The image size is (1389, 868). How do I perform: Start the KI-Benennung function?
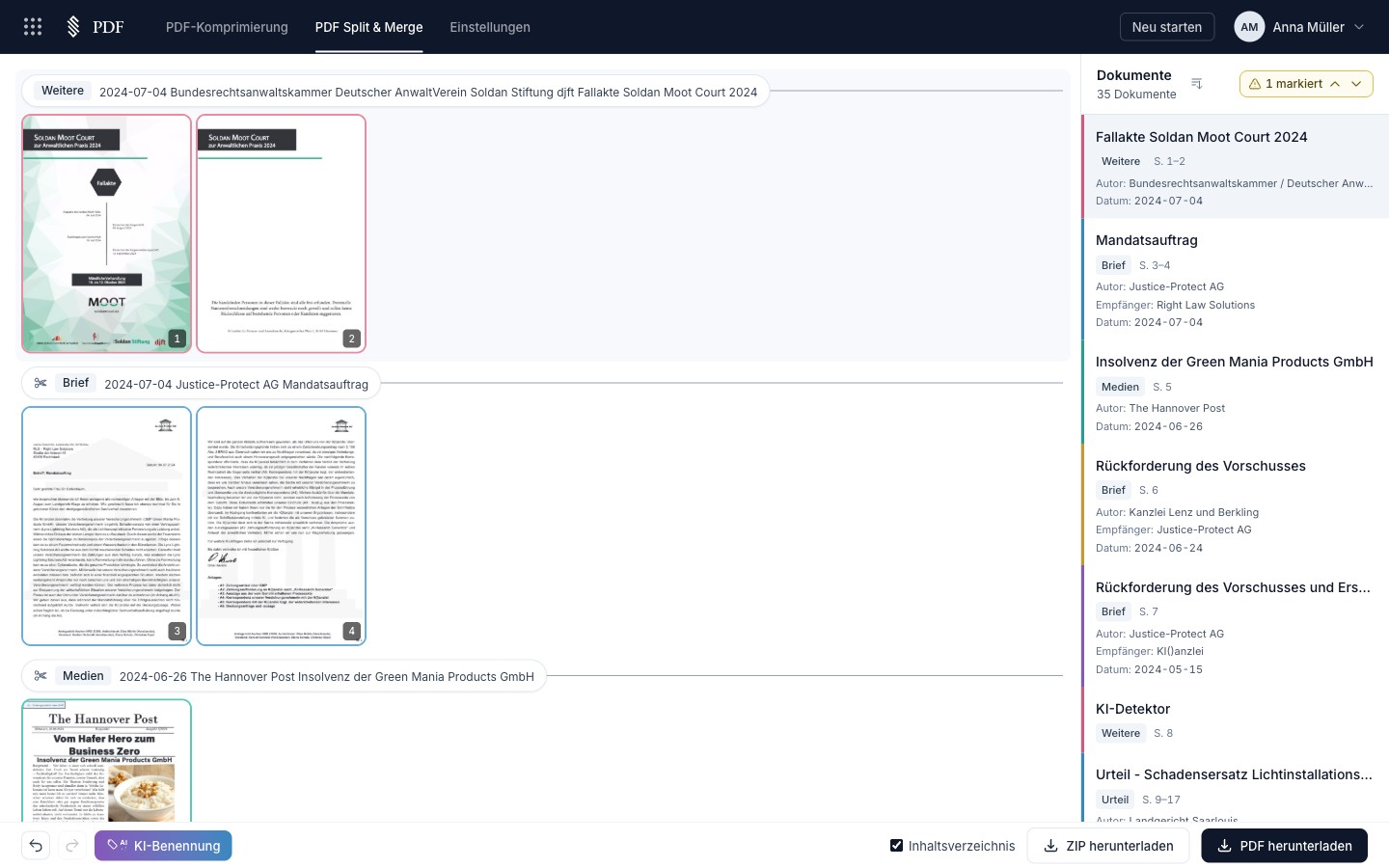tap(163, 846)
